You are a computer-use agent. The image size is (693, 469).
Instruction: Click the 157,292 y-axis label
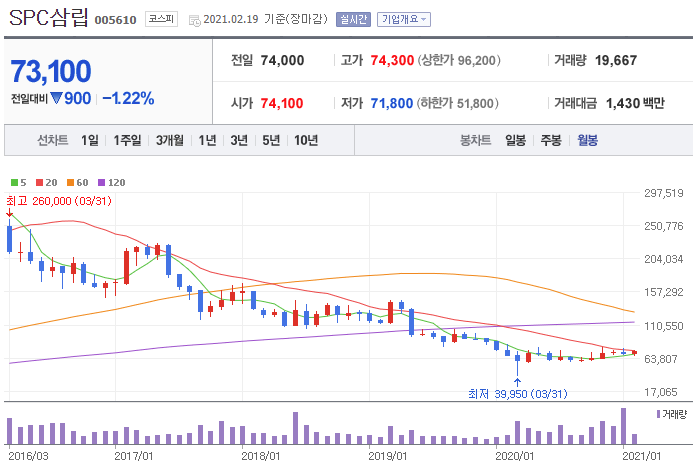[663, 292]
